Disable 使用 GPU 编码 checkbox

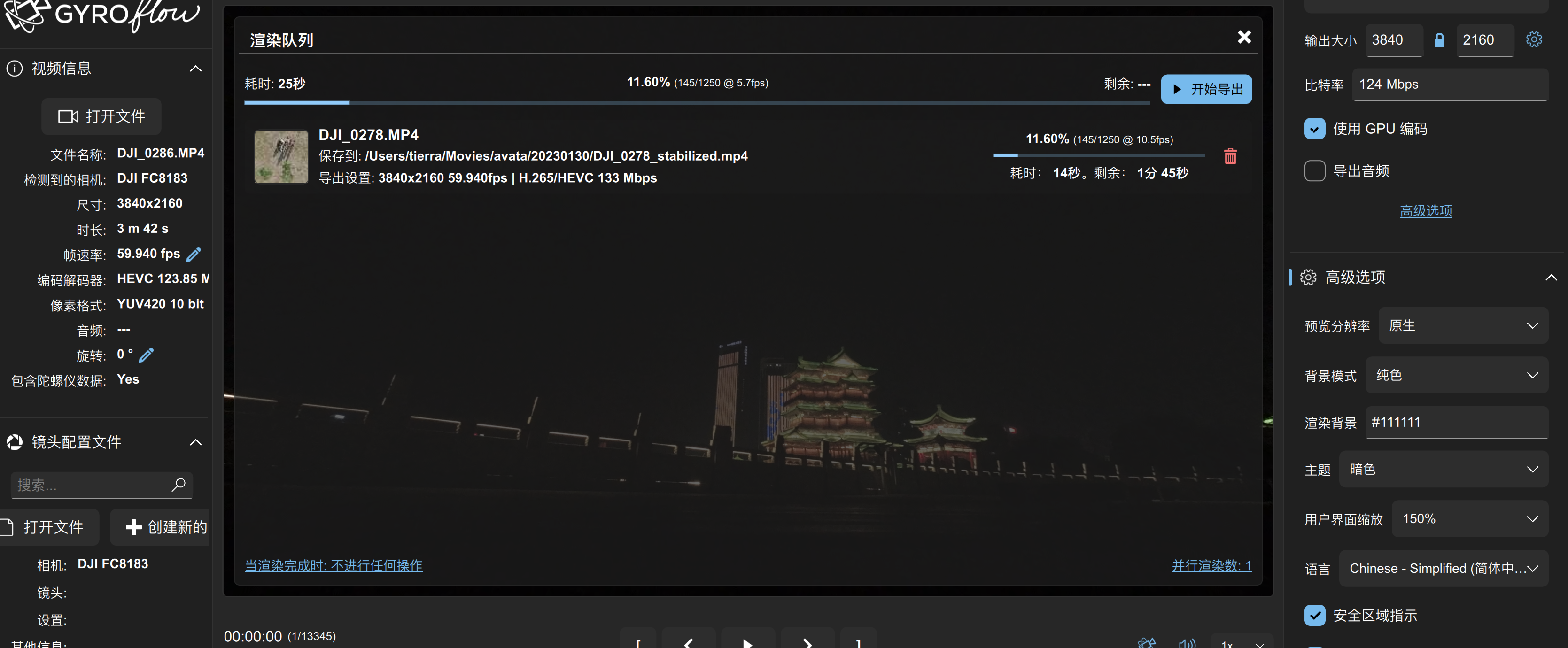point(1315,128)
